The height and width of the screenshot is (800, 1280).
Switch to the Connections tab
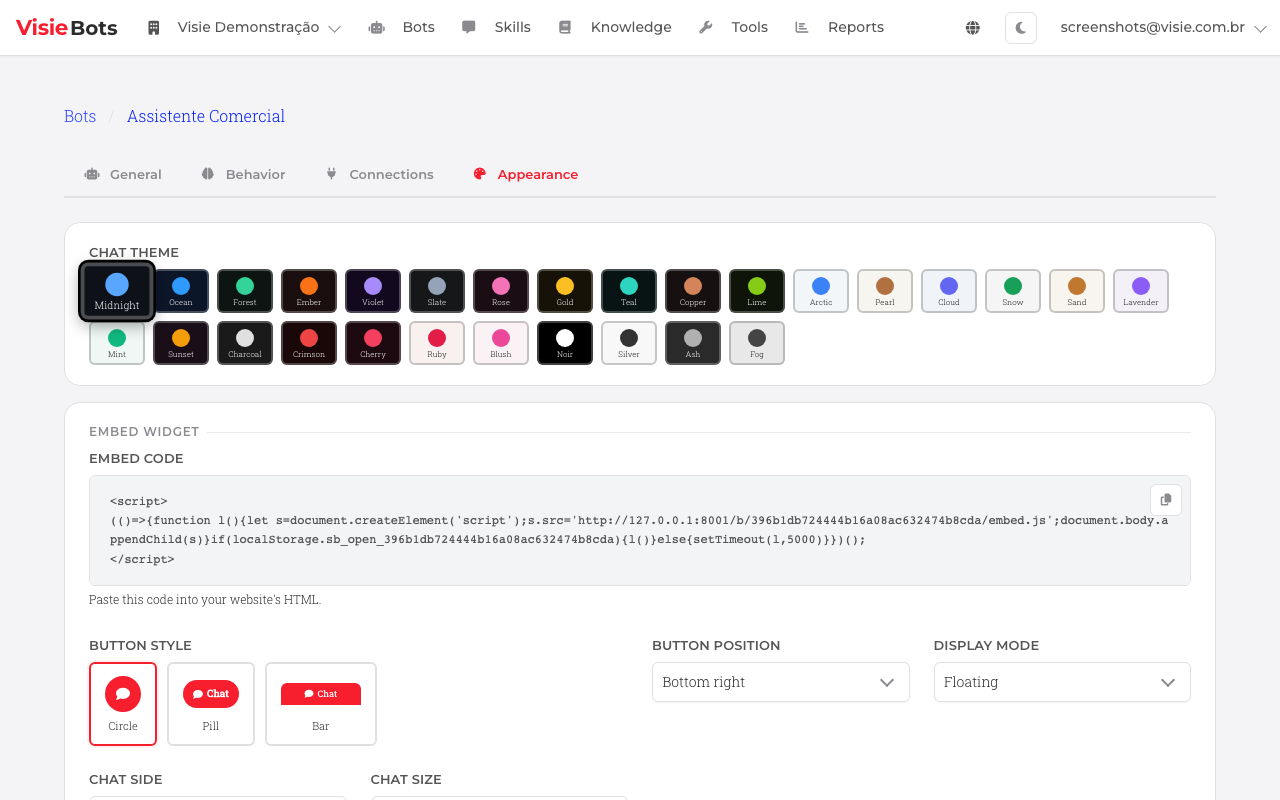[x=379, y=174]
